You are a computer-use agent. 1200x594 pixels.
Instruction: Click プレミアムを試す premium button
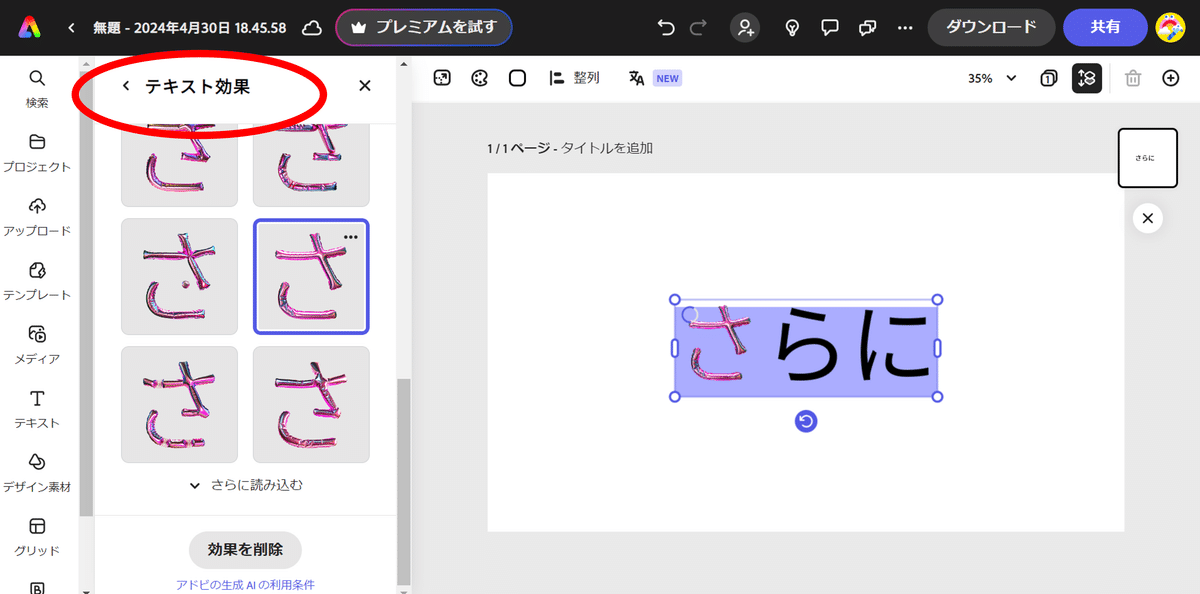point(424,28)
